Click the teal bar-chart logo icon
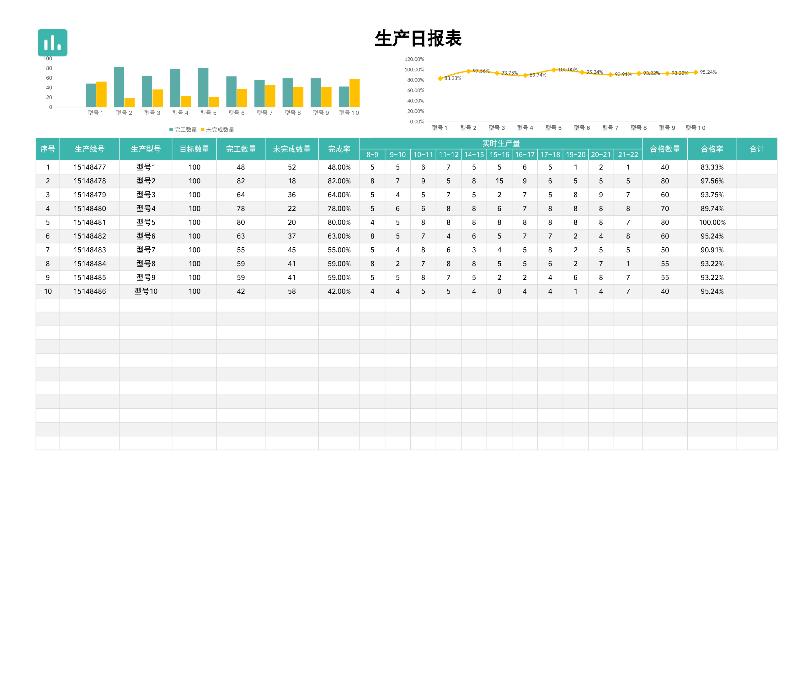Image resolution: width=800 pixels, height=700 pixels. [53, 42]
